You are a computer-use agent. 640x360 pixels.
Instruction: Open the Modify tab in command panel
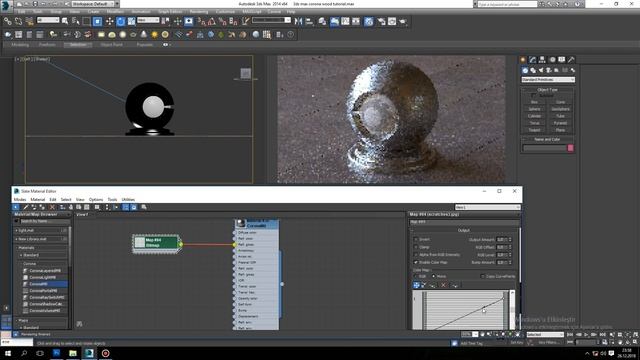[x=532, y=60]
